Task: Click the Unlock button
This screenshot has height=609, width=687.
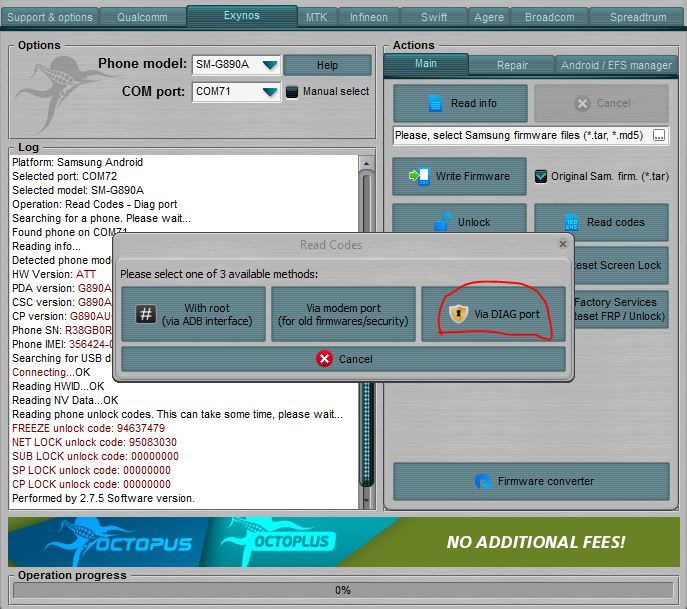Action: 459,218
